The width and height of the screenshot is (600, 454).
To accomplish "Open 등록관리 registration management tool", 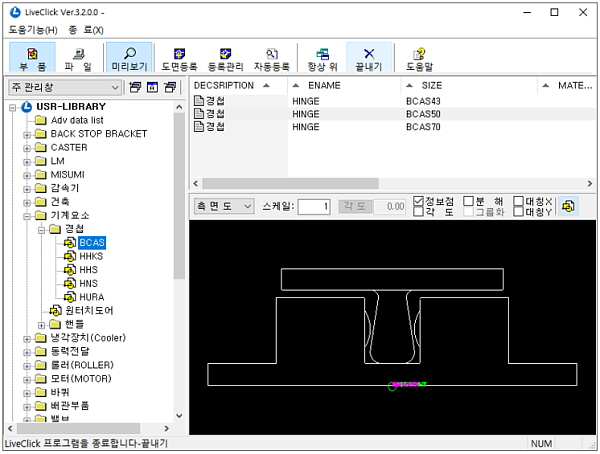I will (225, 58).
